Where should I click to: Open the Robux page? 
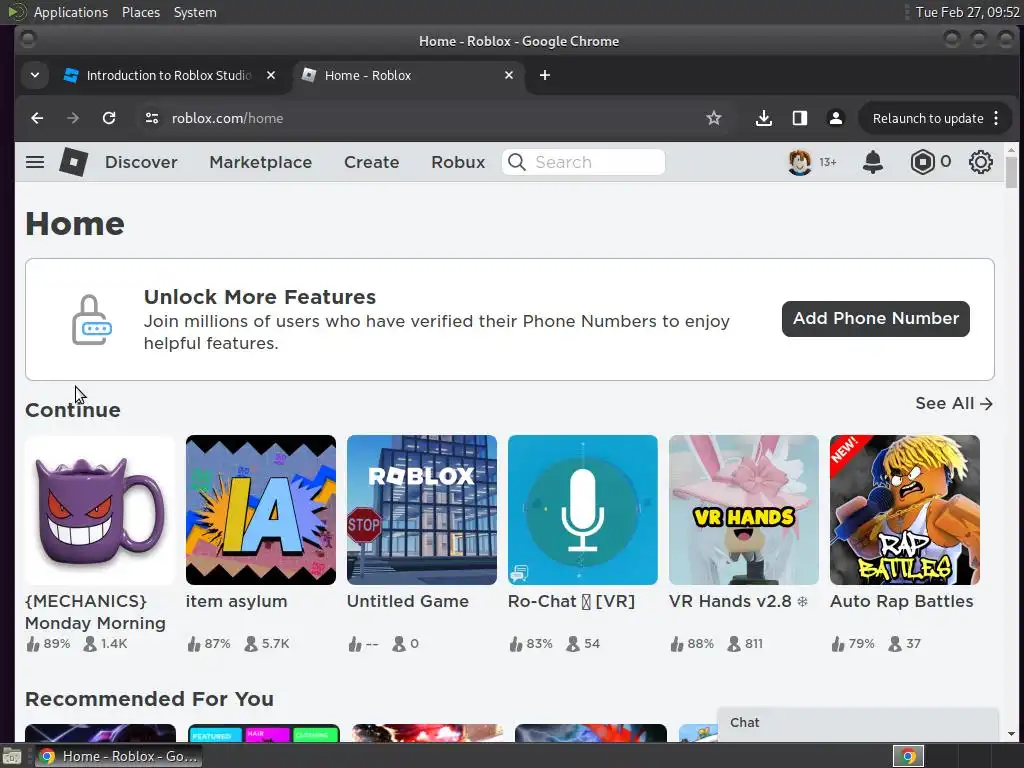tap(458, 162)
